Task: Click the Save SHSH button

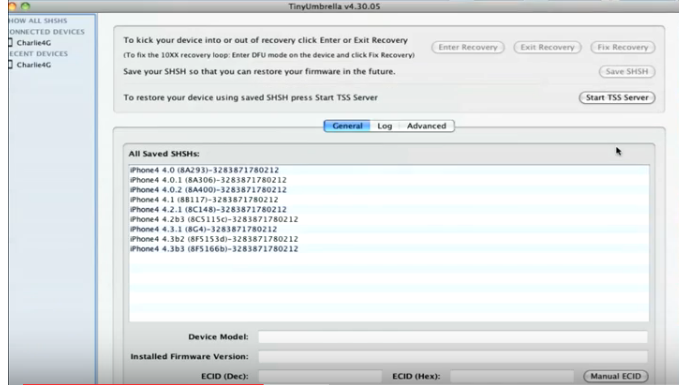Action: pos(627,71)
